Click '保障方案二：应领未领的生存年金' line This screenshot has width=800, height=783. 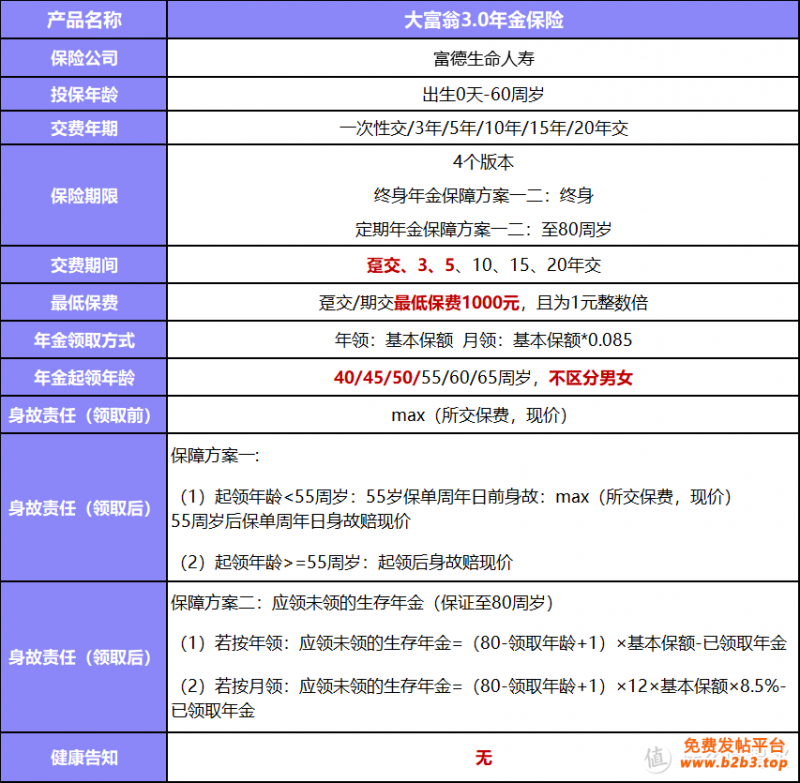[364, 603]
